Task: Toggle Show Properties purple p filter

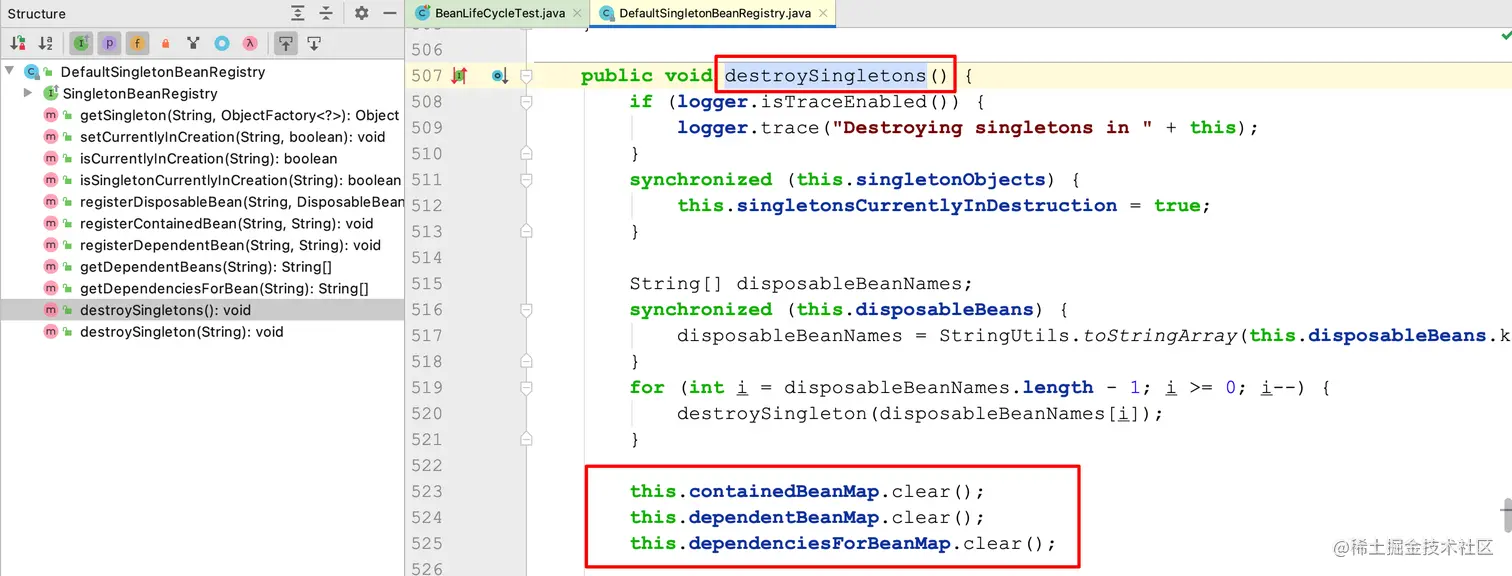Action: [x=109, y=43]
